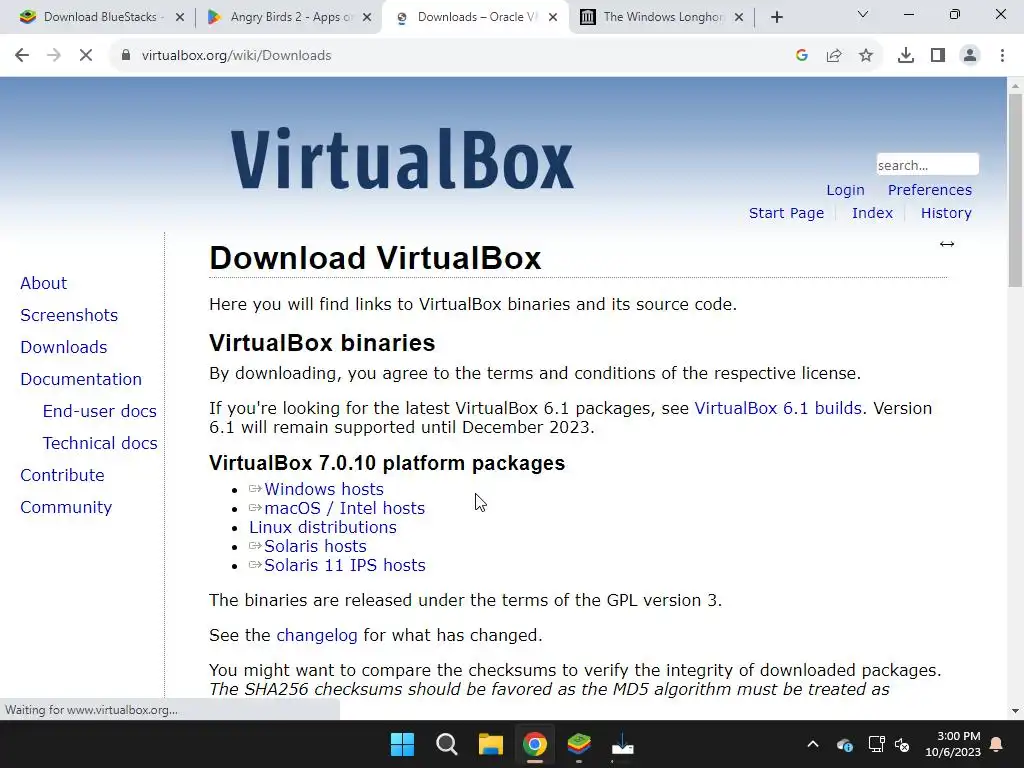Screen dimensions: 1024x768
Task: Bookmark this page with the star icon
Action: 866,56
